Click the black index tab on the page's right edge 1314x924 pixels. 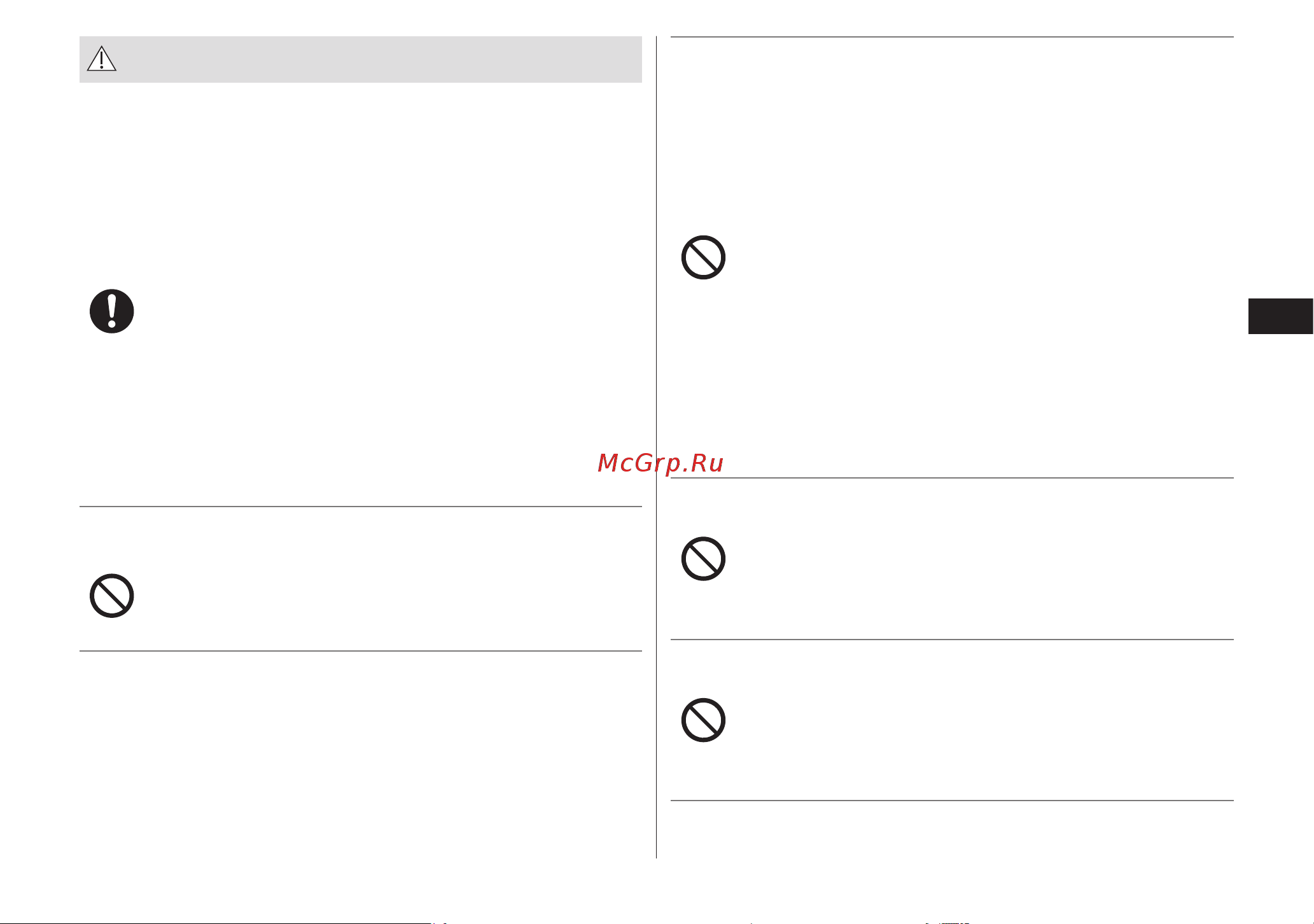(x=1281, y=316)
